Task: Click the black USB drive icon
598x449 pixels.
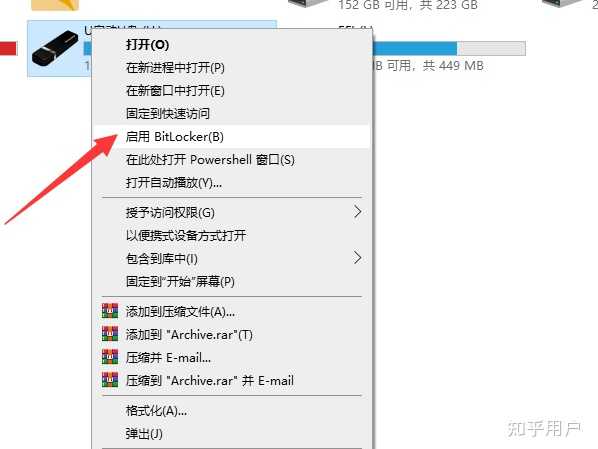Action: 55,47
